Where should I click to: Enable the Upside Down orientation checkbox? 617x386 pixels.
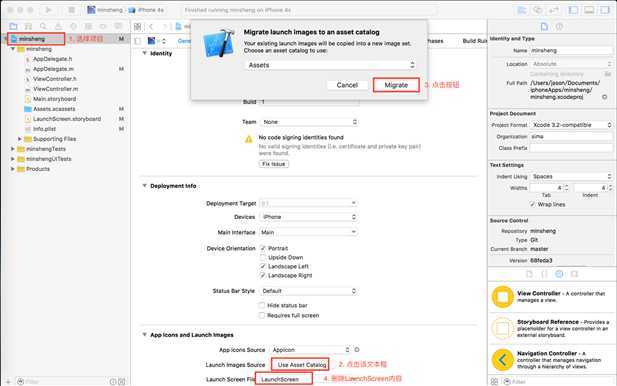(263, 257)
